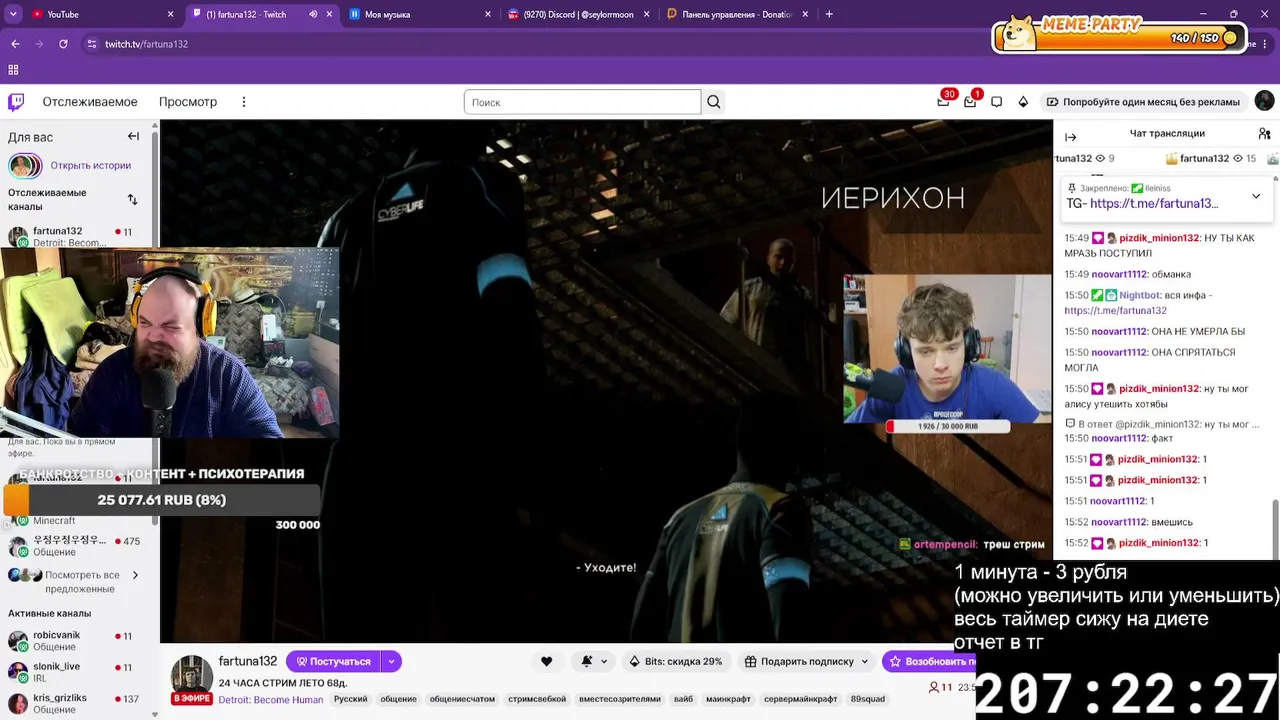Switch to the Панель управления Donation tab

(737, 14)
